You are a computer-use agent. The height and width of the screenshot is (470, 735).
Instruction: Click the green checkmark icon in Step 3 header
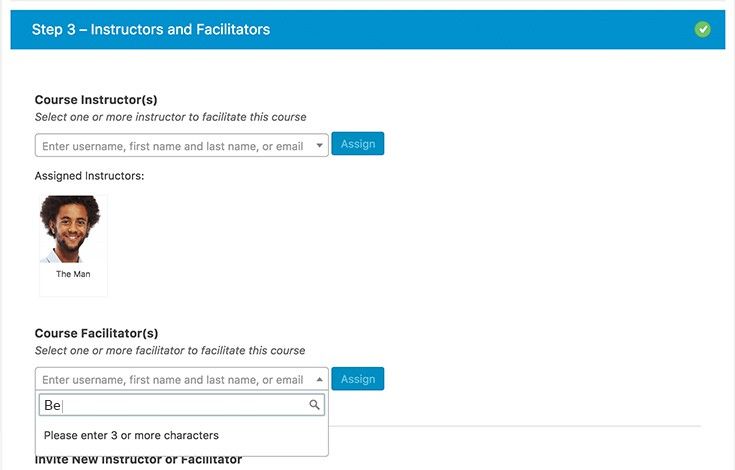click(702, 29)
